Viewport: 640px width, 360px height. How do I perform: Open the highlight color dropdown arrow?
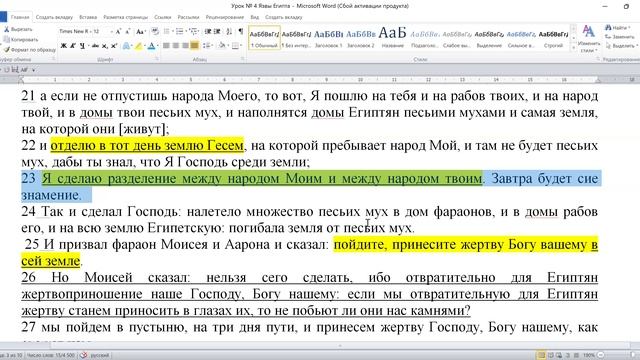(144, 46)
